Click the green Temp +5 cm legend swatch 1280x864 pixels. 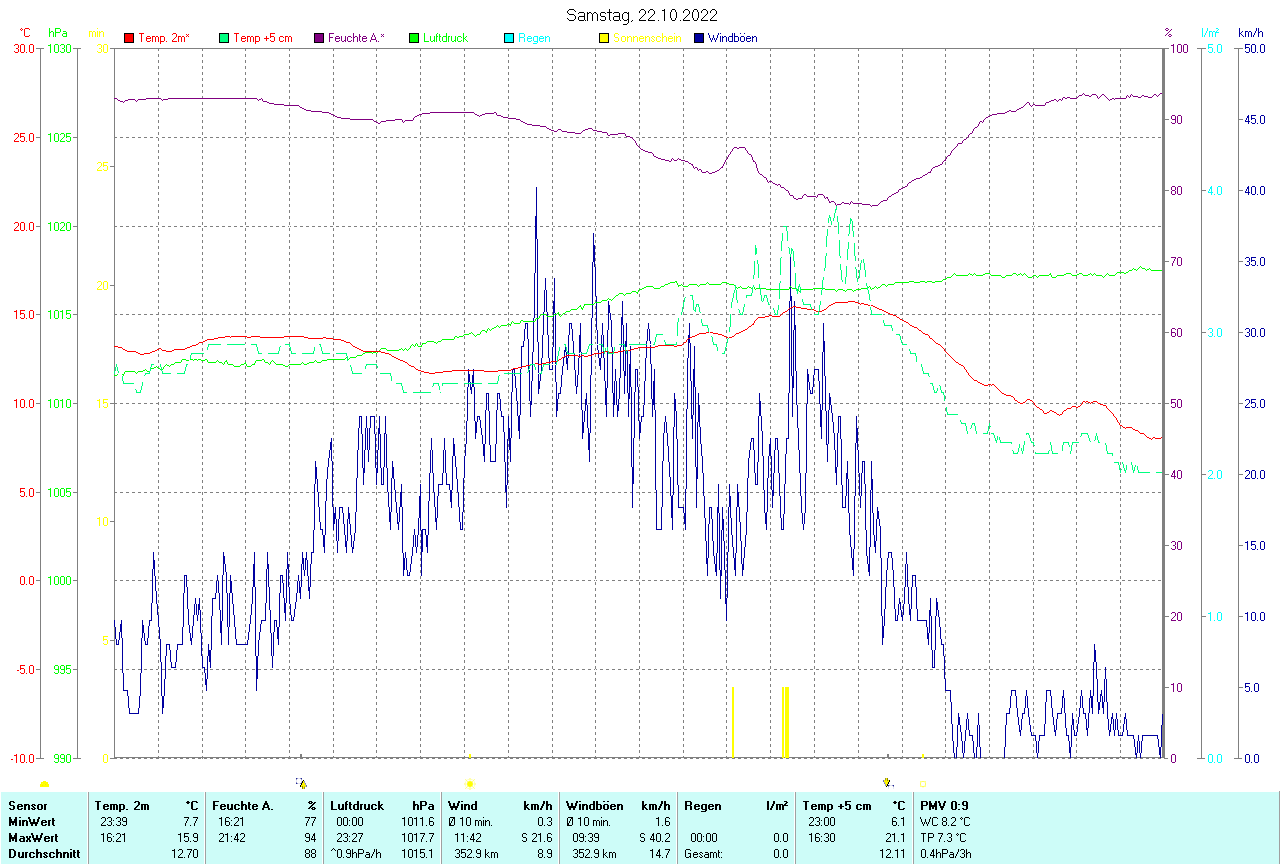(224, 38)
